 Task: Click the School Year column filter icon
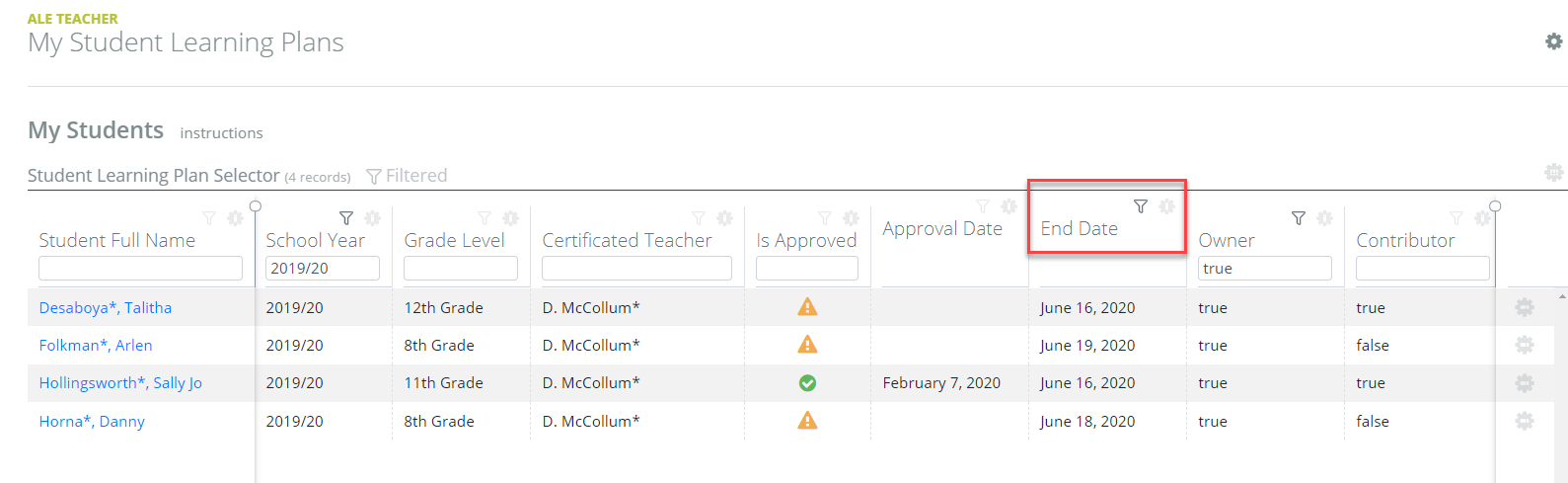pos(346,218)
